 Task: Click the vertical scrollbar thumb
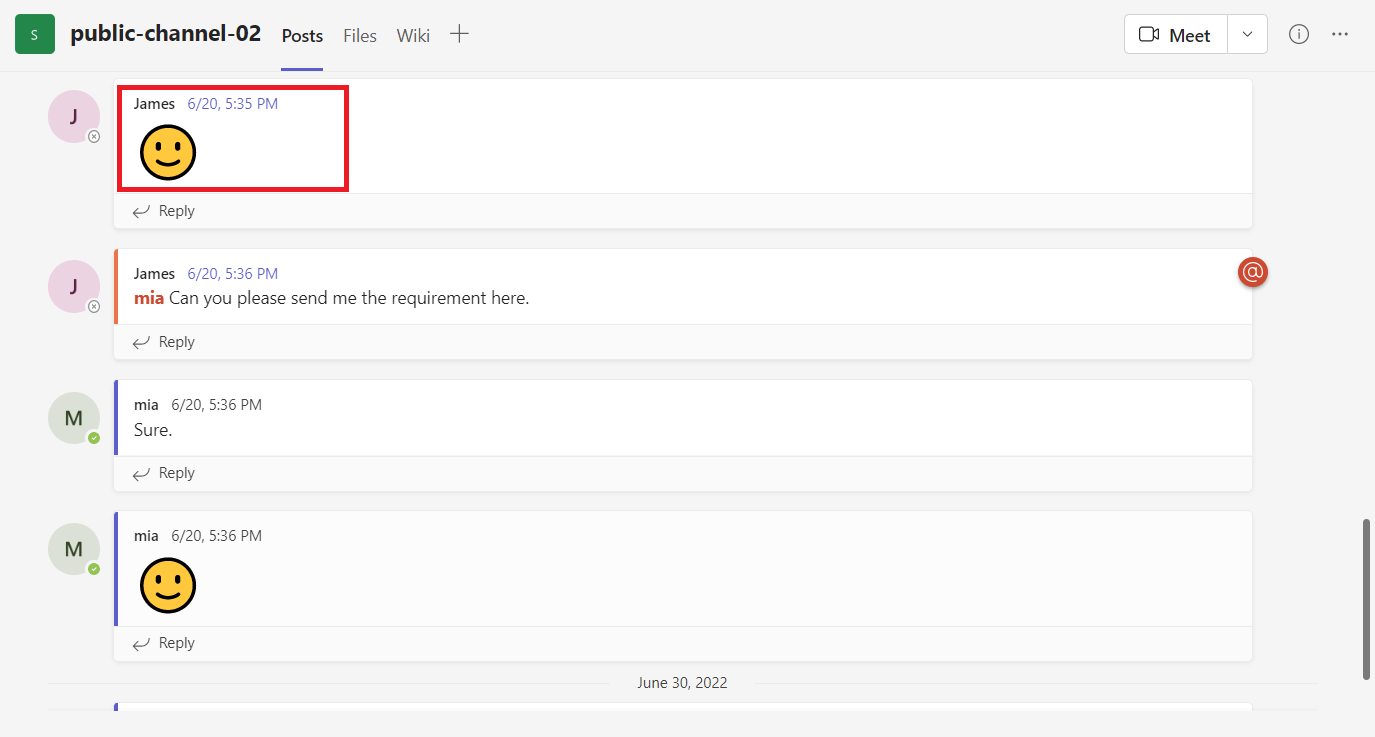click(1366, 599)
